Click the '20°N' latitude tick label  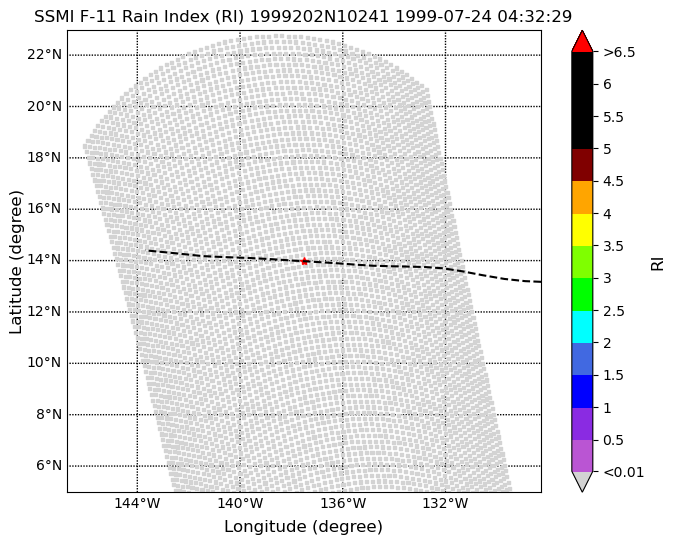[x=44, y=106]
